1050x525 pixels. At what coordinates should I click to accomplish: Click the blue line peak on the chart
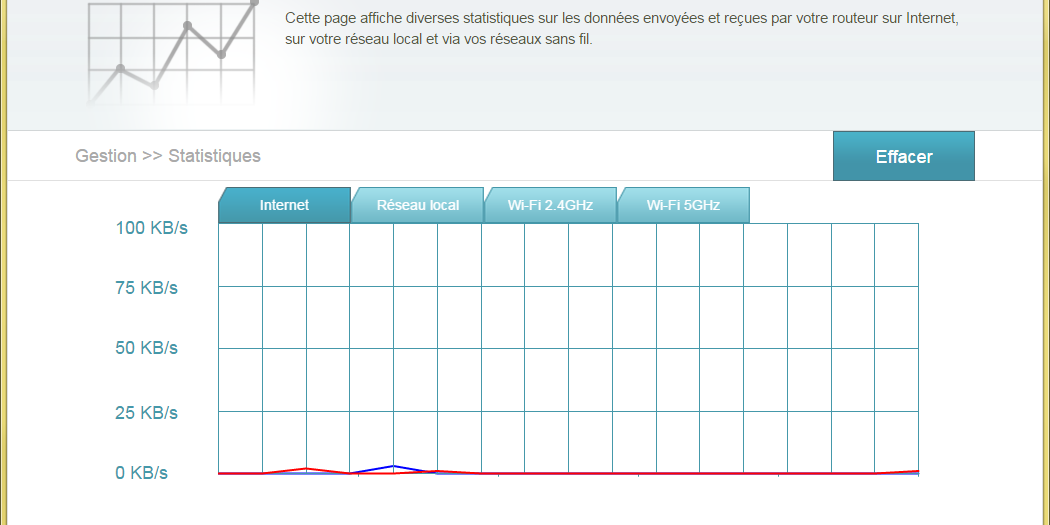(394, 466)
